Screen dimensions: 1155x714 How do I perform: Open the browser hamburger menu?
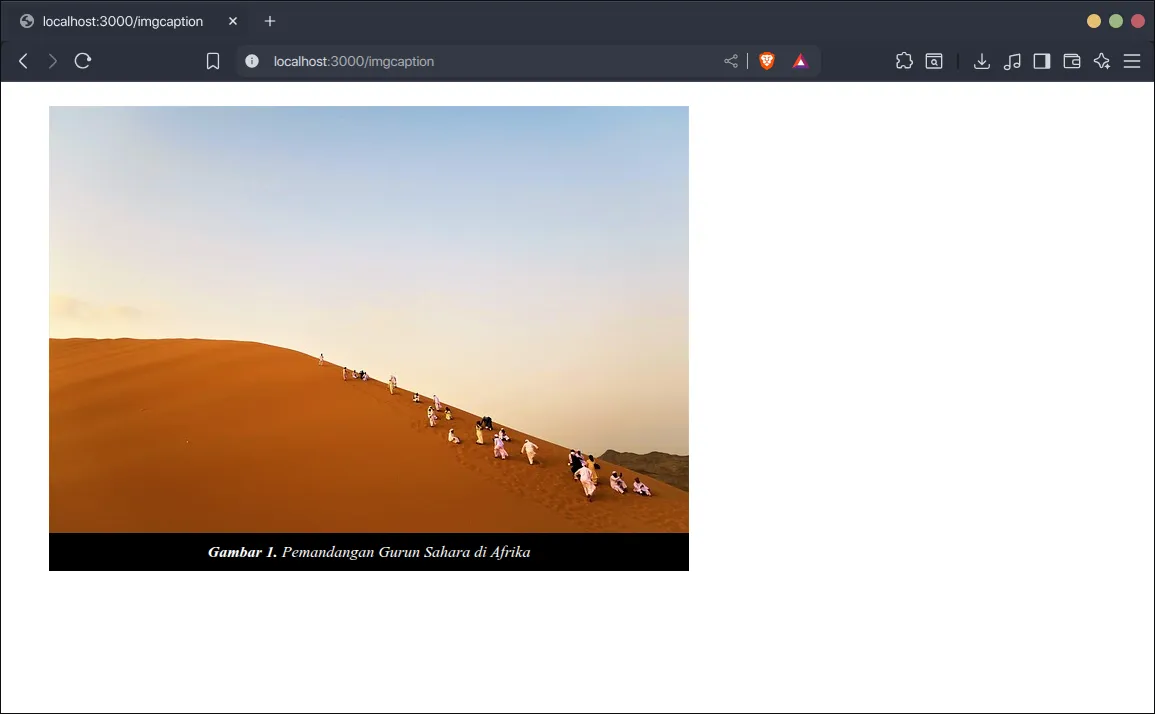[1131, 61]
